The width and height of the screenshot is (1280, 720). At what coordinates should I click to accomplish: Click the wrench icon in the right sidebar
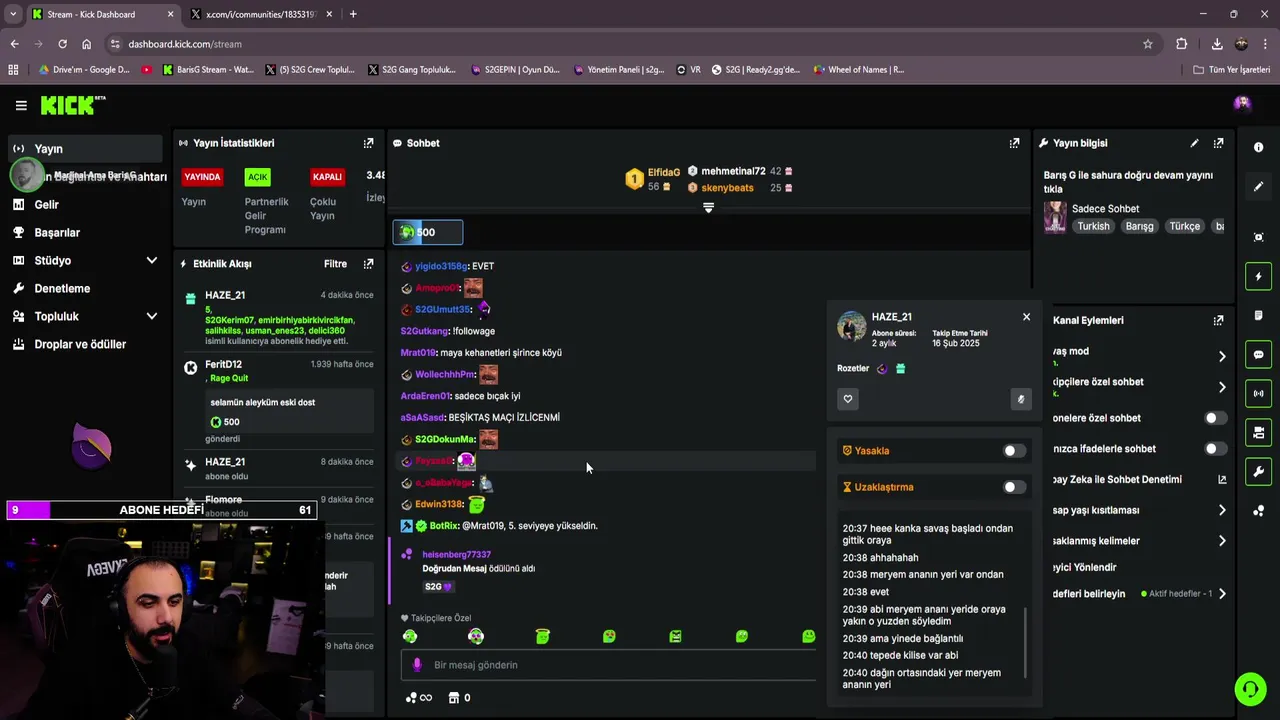coord(1258,471)
